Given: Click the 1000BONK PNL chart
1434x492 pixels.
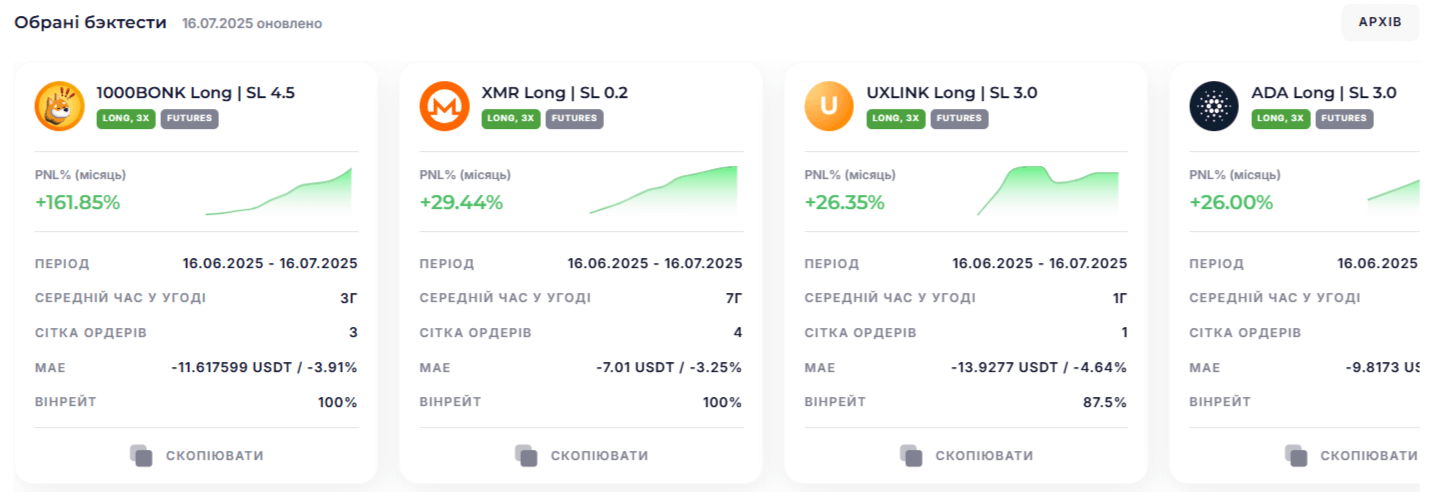Looking at the screenshot, I should [x=279, y=191].
